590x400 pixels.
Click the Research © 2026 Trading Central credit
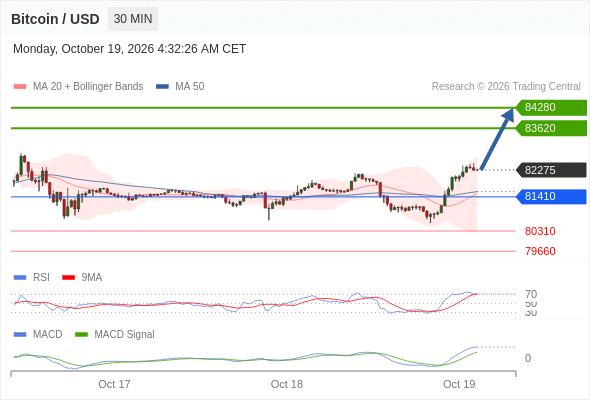(x=506, y=87)
